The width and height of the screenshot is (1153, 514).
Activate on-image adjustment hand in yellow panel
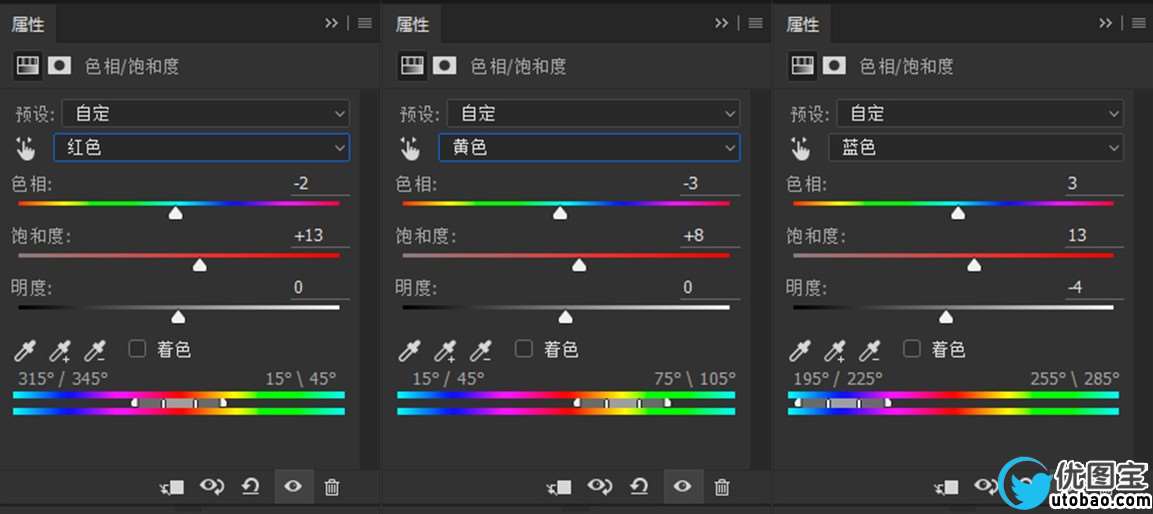410,149
